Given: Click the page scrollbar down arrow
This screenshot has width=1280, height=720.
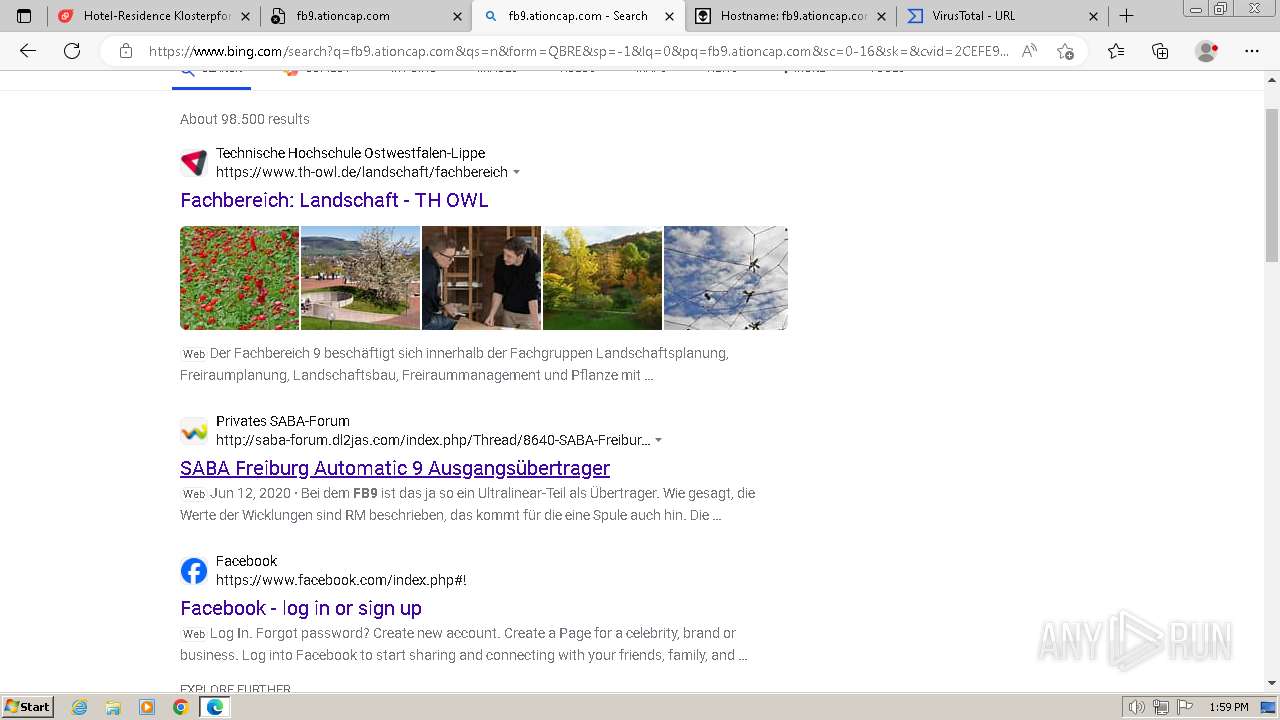Looking at the screenshot, I should coord(1272,683).
